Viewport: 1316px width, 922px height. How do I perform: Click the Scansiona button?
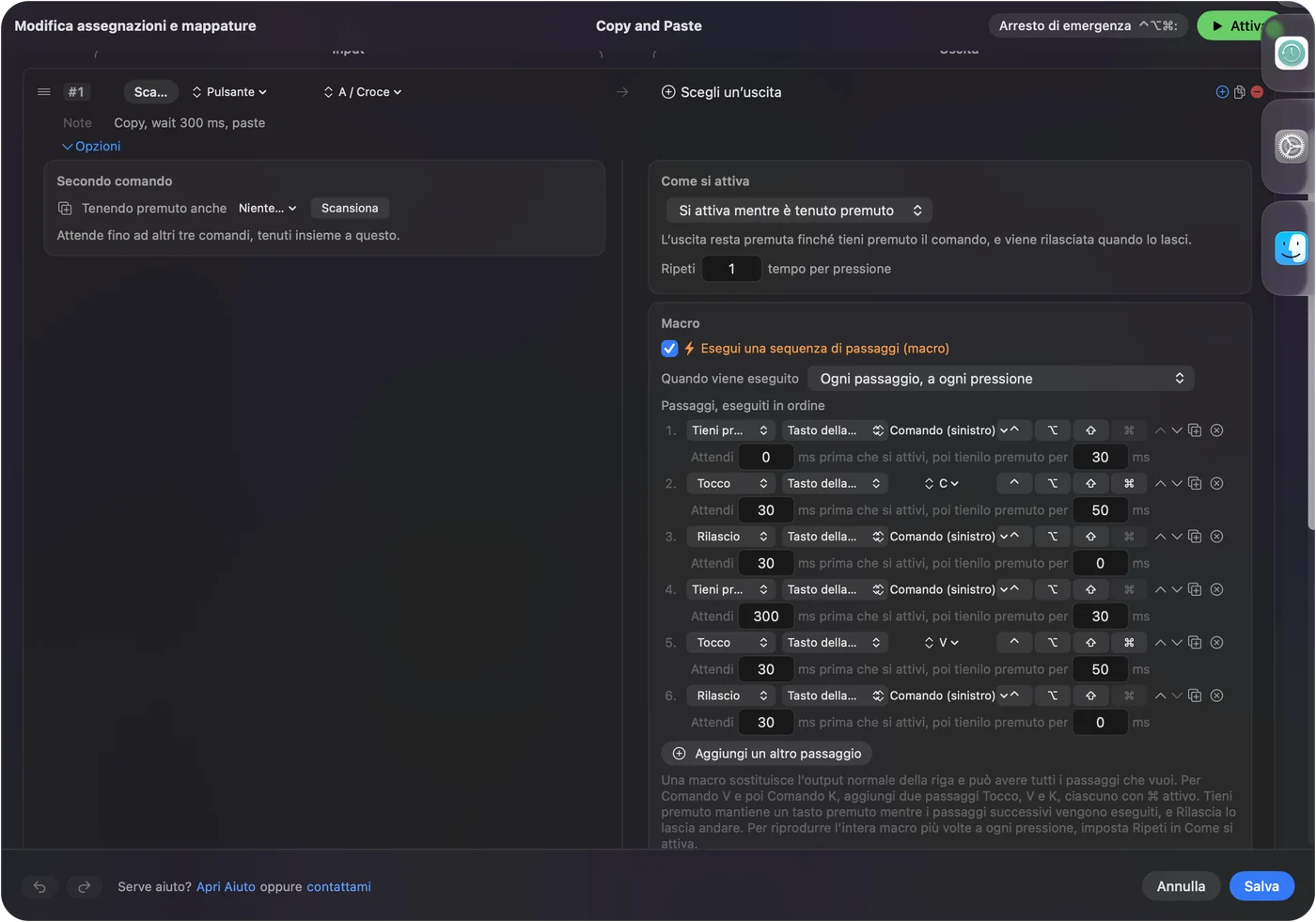350,209
